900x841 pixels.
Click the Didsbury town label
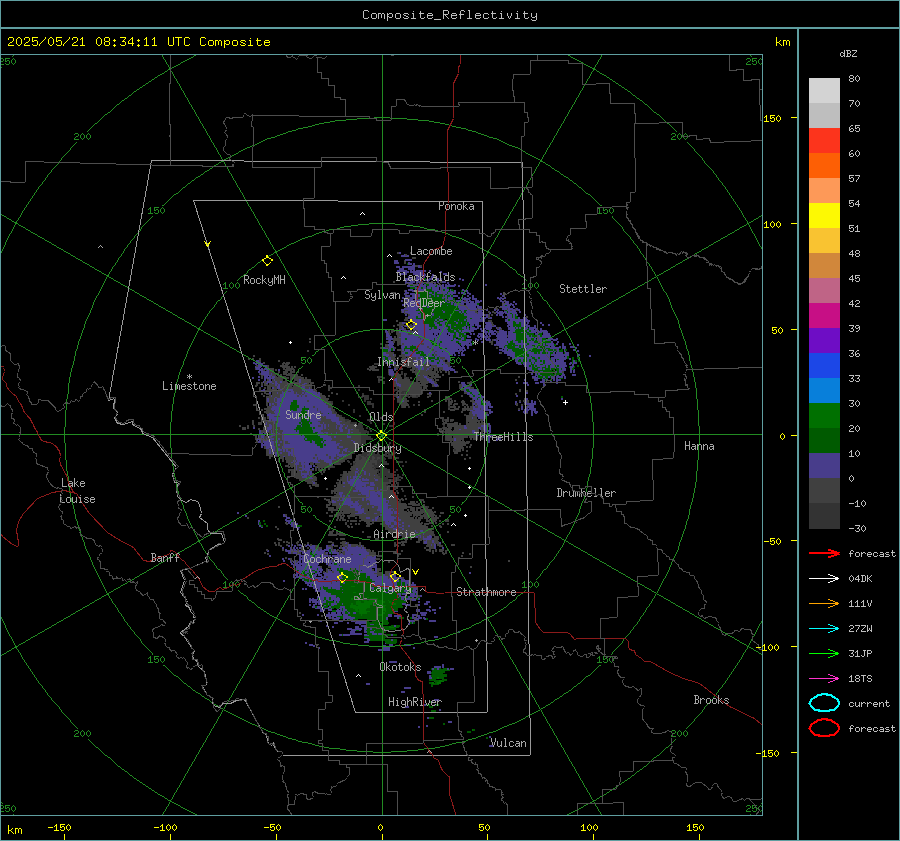377,448
